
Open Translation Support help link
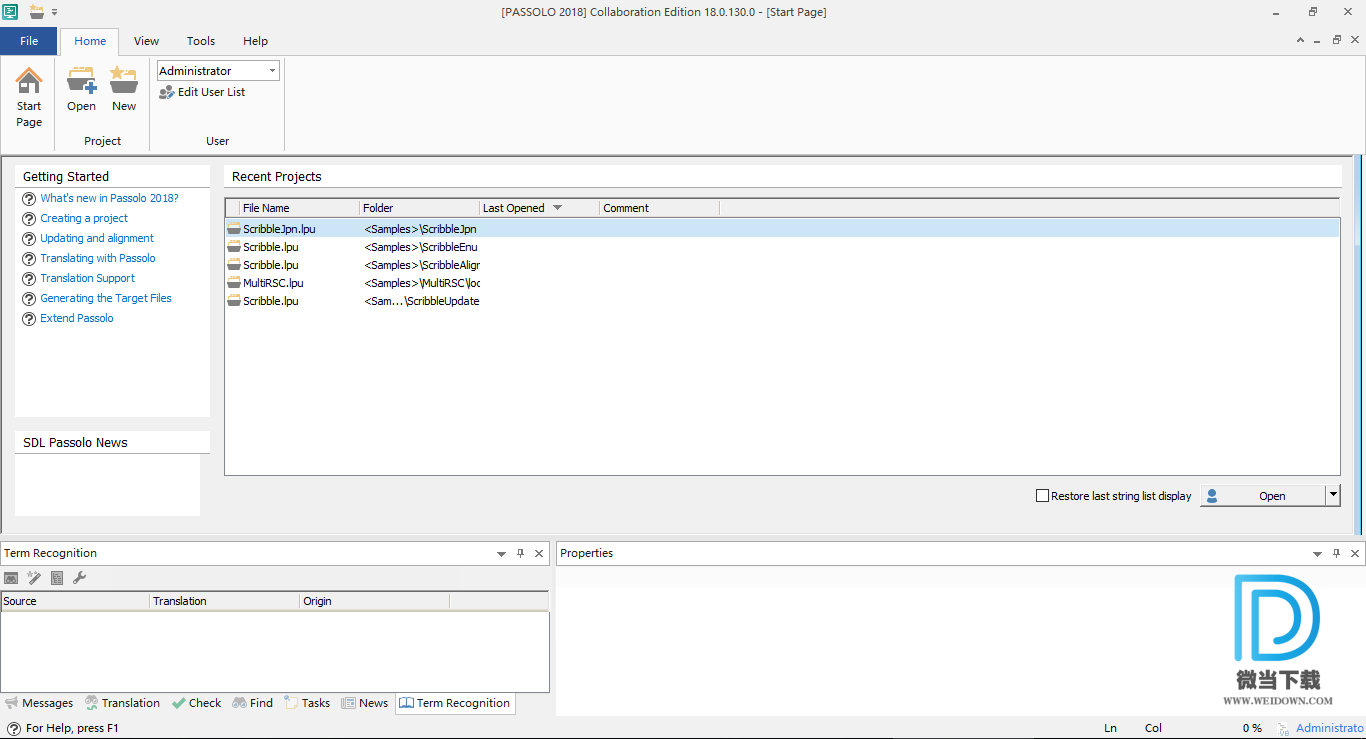pos(88,278)
